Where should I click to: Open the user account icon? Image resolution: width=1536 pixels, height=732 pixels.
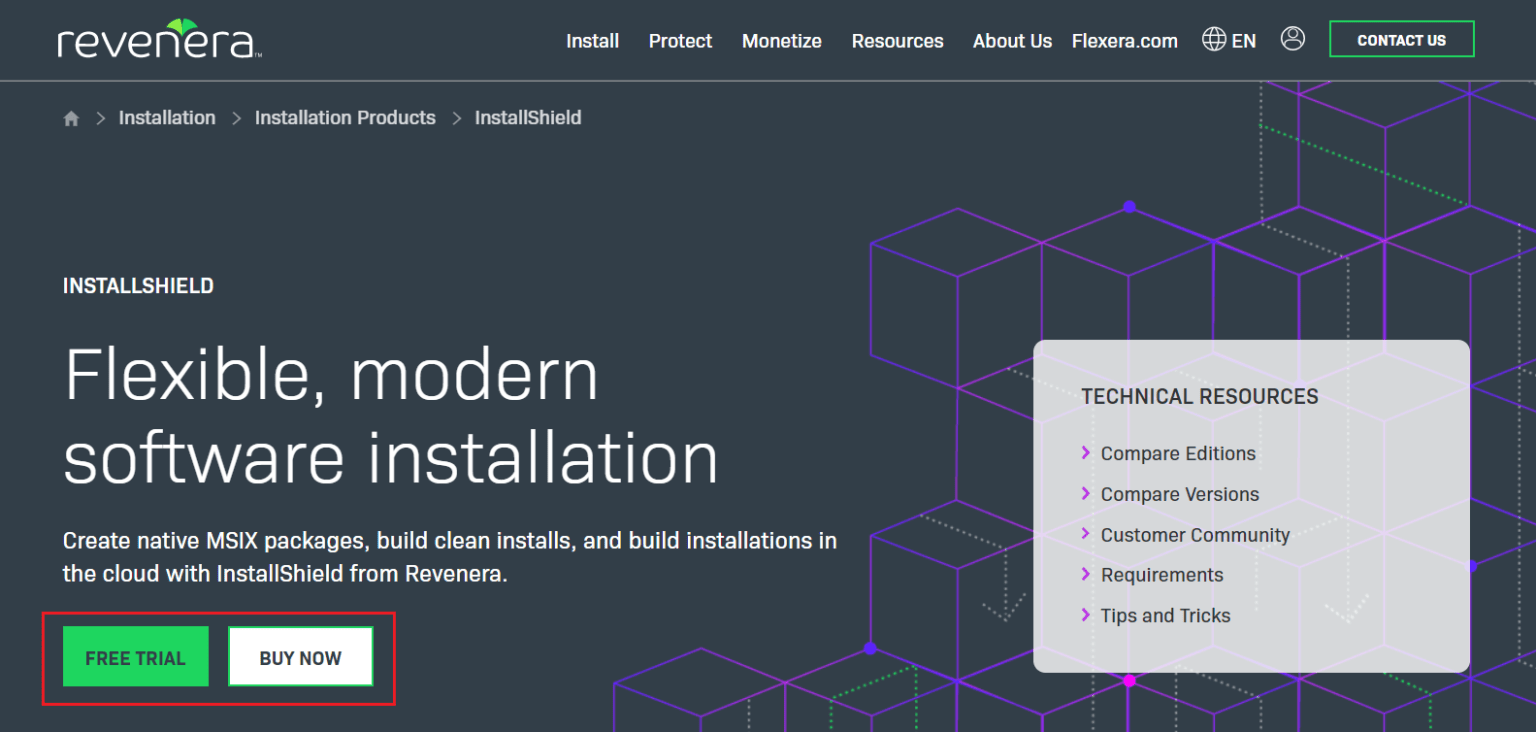1292,40
